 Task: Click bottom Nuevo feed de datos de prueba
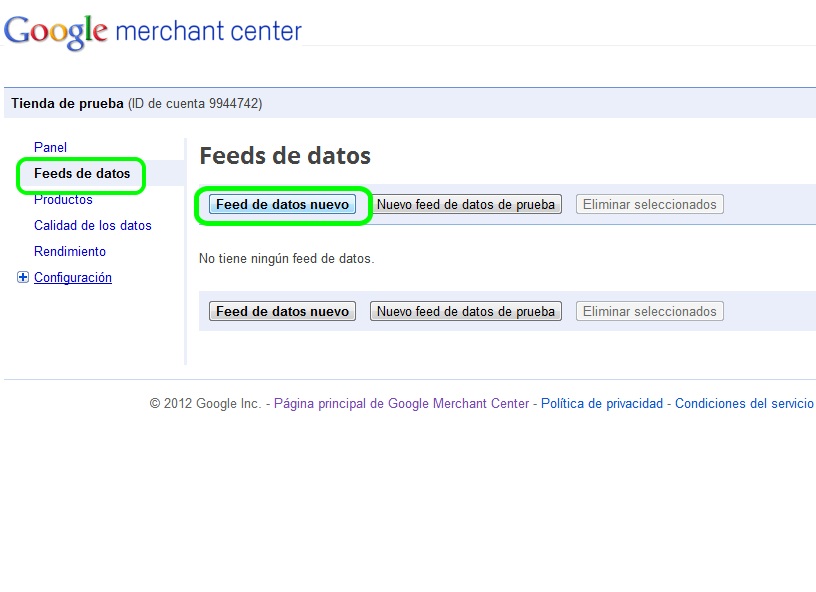tap(466, 311)
